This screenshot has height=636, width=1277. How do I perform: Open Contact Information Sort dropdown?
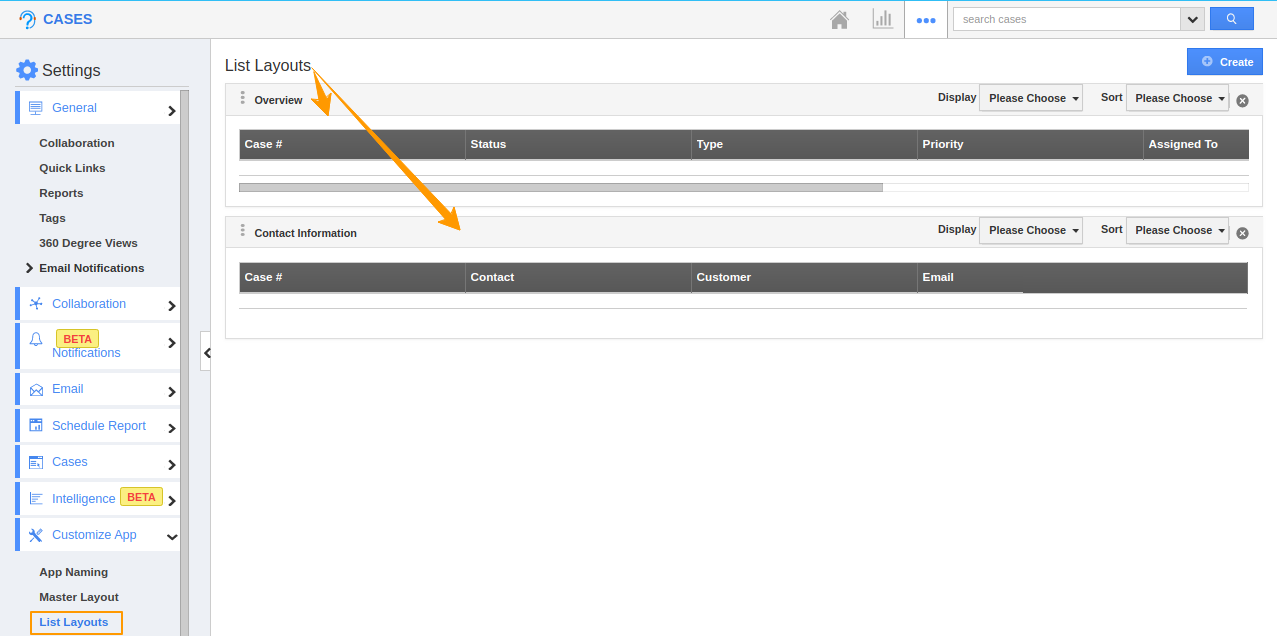point(1177,230)
